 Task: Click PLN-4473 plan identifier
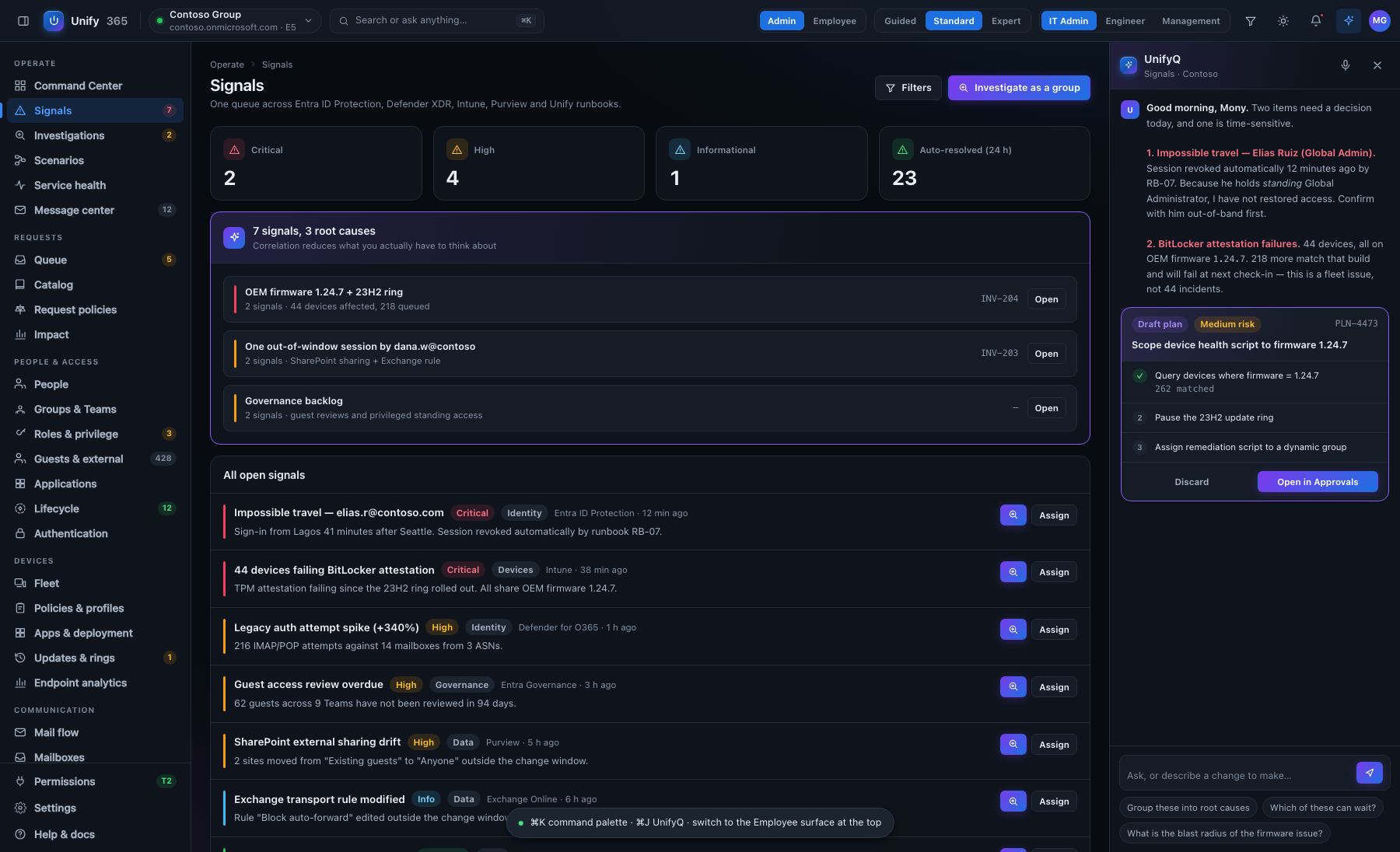click(x=1356, y=323)
